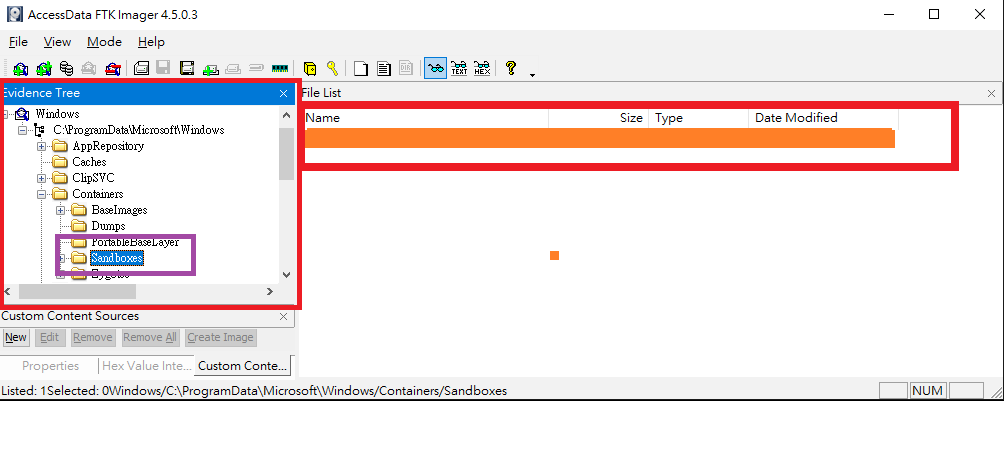Click Add to Custom Content Image icon
Image resolution: width=1004 pixels, height=460 pixels.
click(x=211, y=68)
